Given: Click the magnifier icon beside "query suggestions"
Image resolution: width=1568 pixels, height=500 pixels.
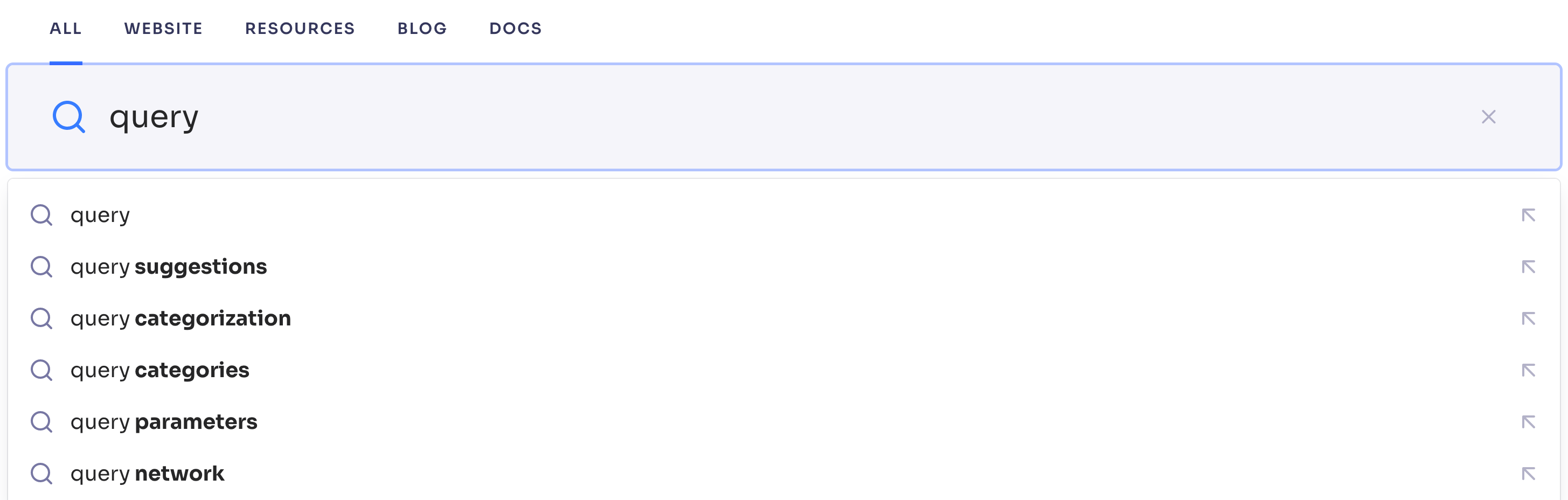Looking at the screenshot, I should pyautogui.click(x=41, y=266).
